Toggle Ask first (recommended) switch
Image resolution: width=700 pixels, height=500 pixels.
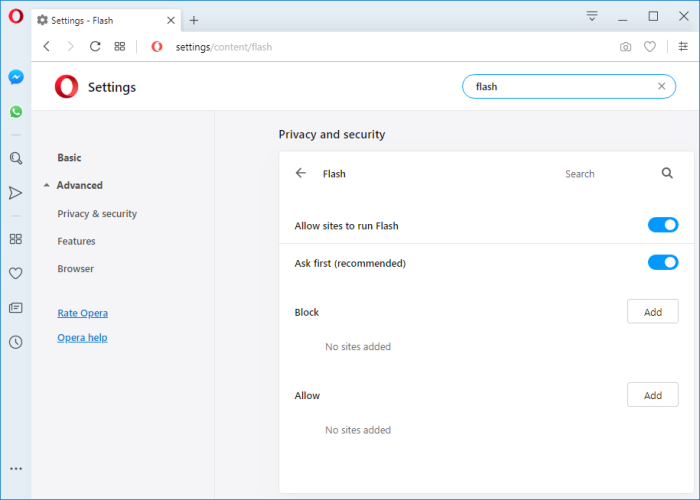pyautogui.click(x=663, y=262)
